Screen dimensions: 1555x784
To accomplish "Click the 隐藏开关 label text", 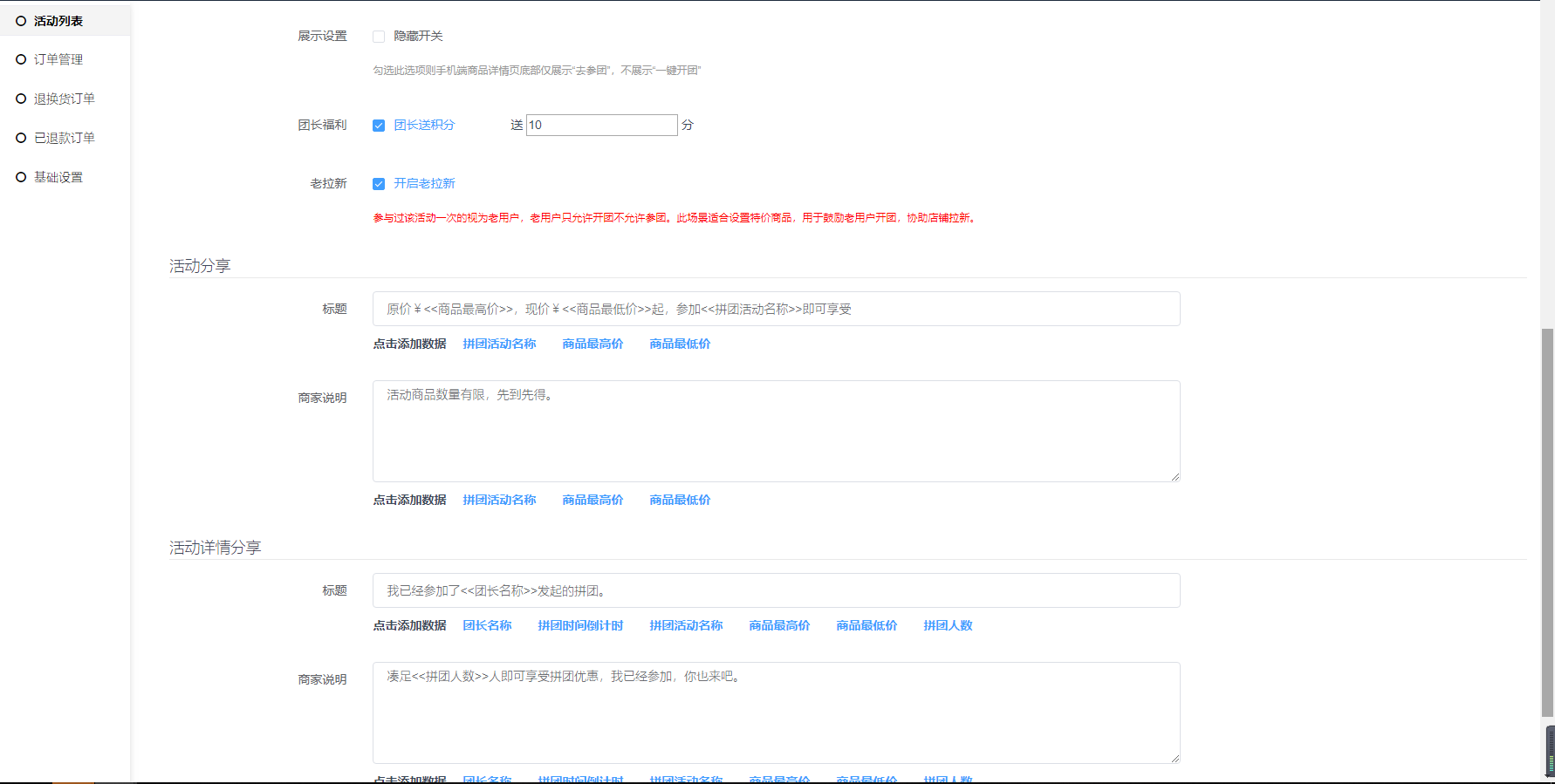I will click(418, 36).
